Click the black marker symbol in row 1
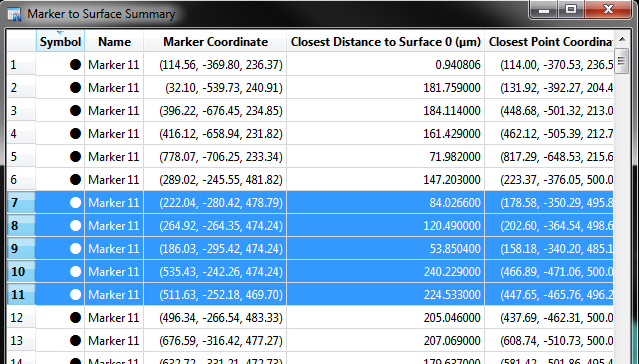 point(75,65)
